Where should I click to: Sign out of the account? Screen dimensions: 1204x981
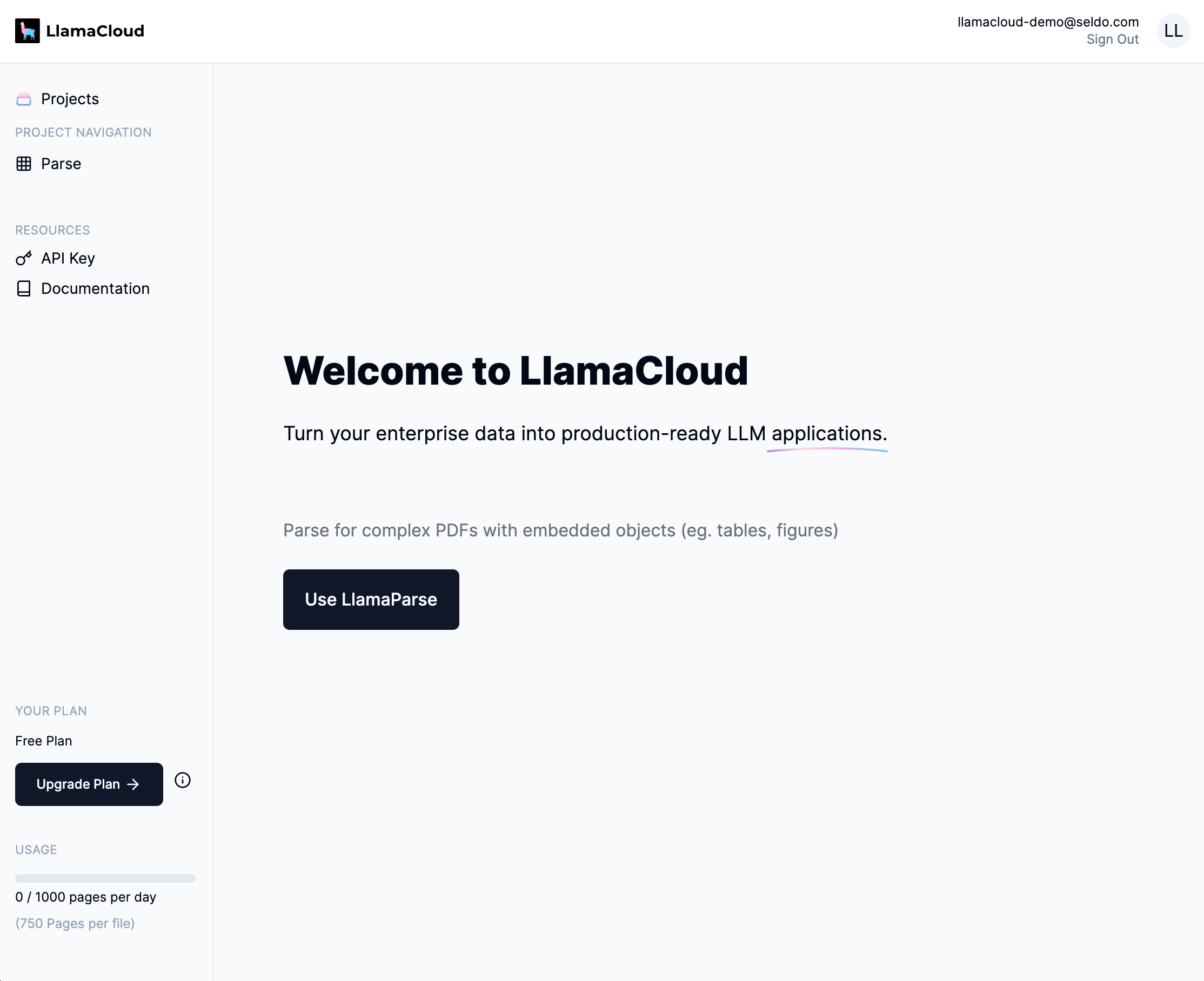click(1112, 39)
